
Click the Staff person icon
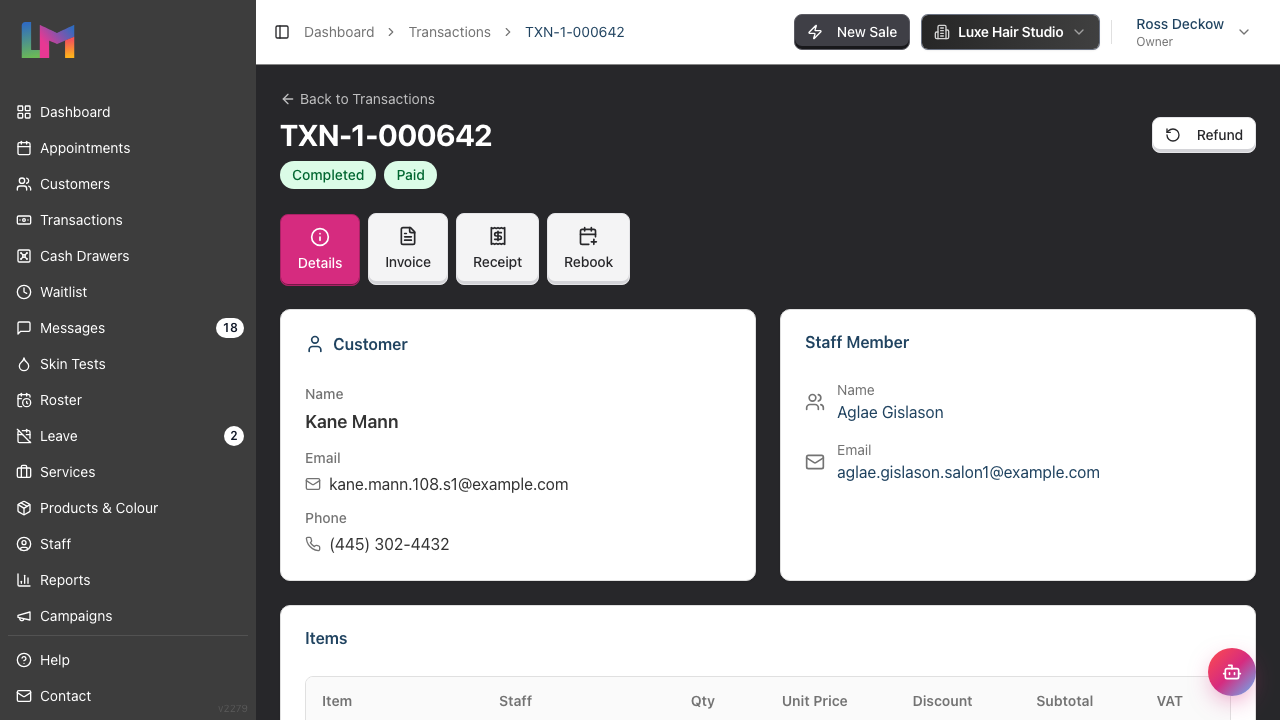point(24,544)
